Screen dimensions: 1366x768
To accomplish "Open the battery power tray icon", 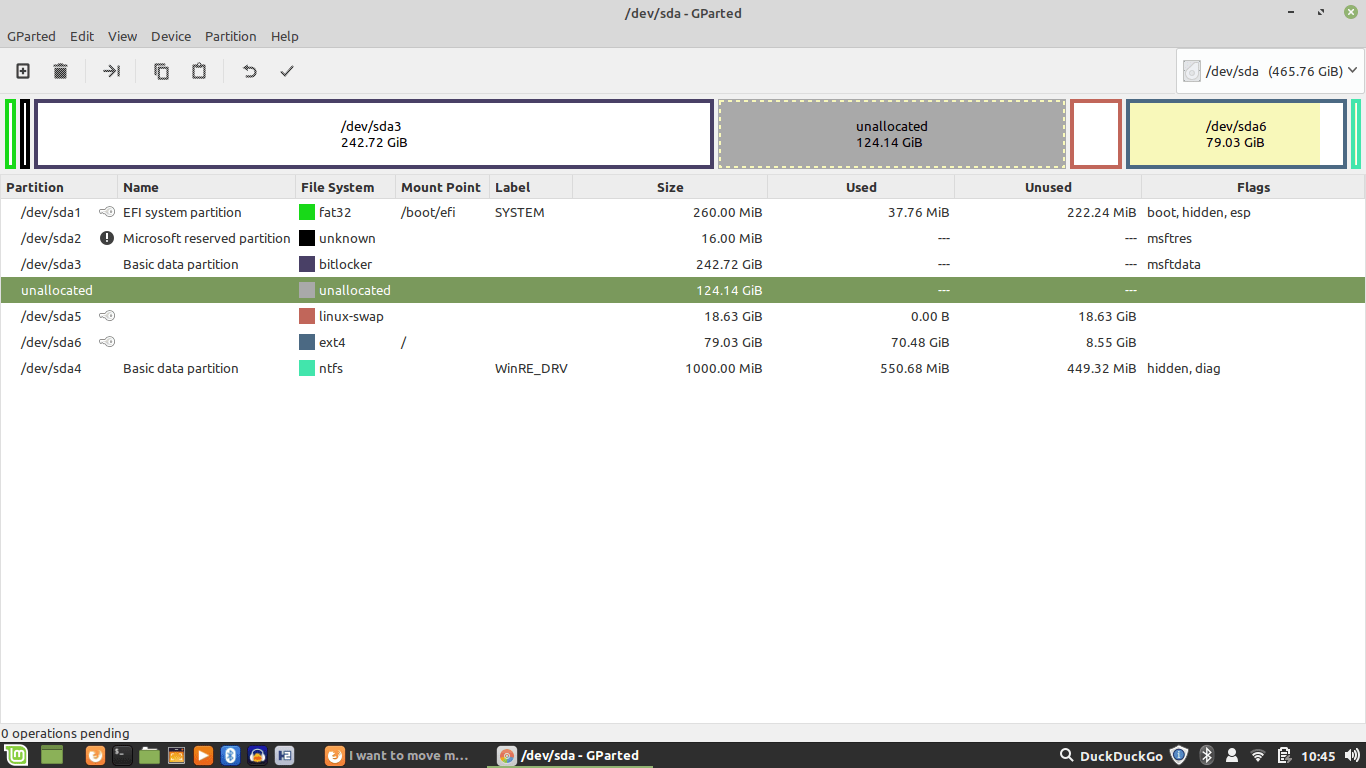I will pyautogui.click(x=1284, y=755).
